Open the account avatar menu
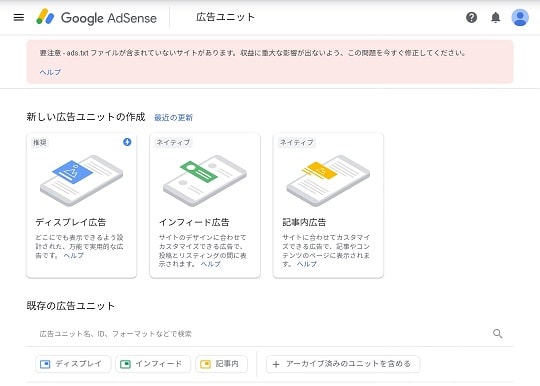The width and height of the screenshot is (540, 386). click(x=520, y=17)
